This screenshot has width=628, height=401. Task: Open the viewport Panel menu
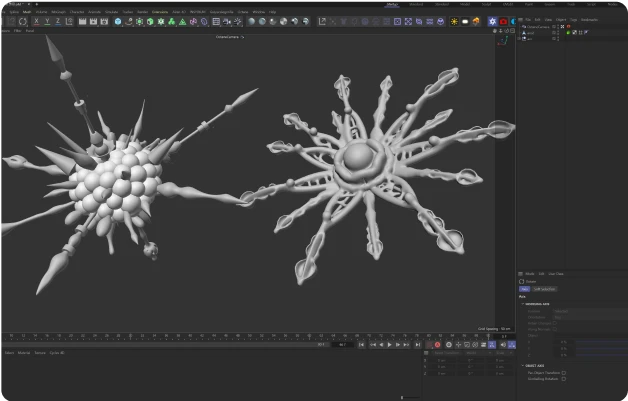[30, 30]
